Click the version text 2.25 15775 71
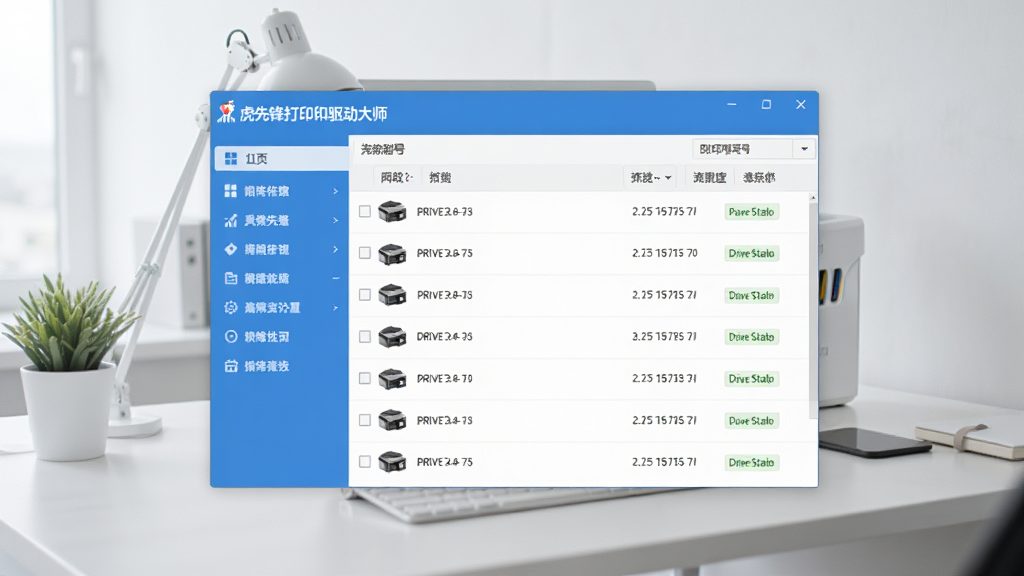This screenshot has width=1024, height=576. point(664,212)
